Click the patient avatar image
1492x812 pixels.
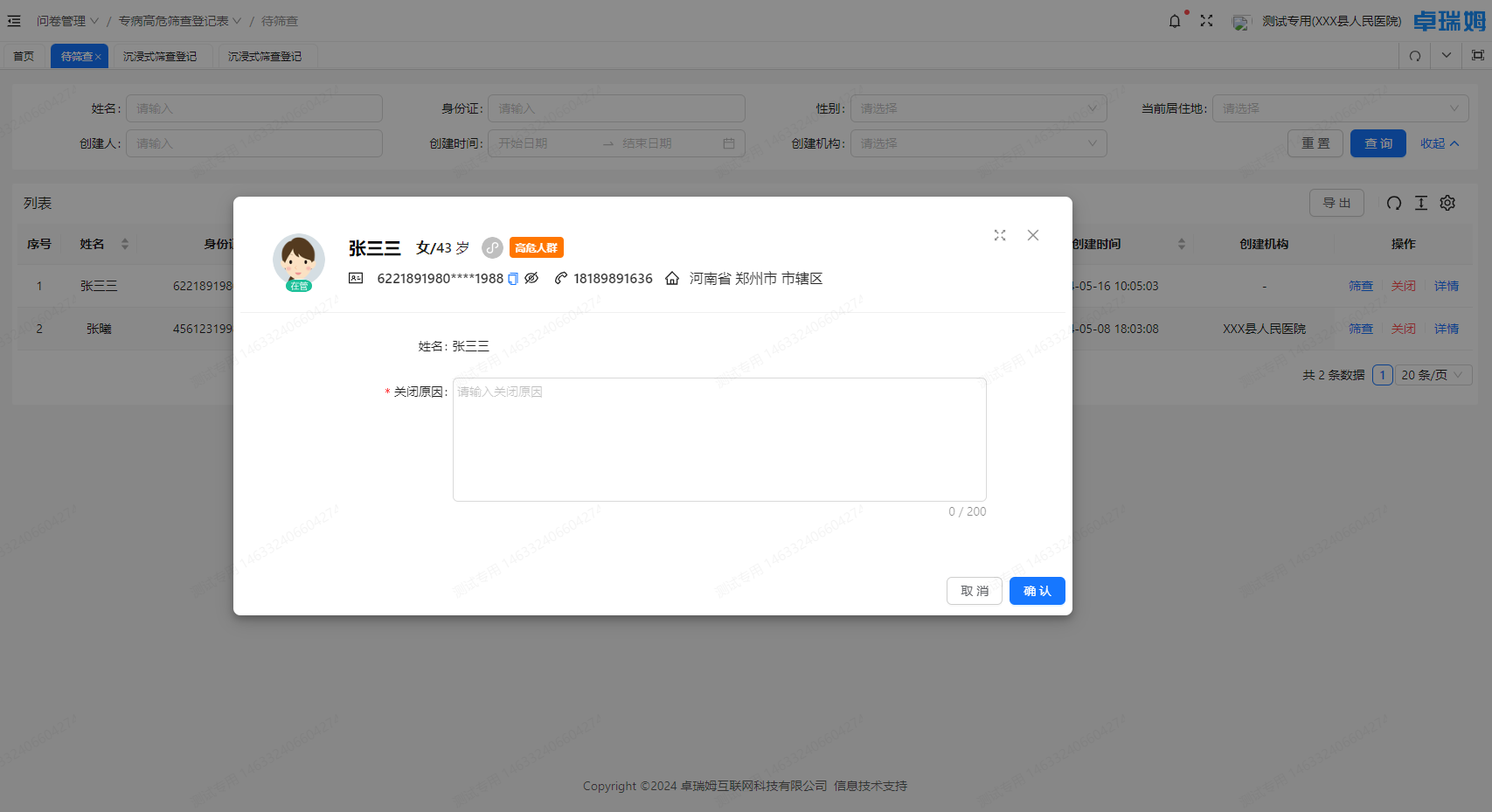pos(299,260)
